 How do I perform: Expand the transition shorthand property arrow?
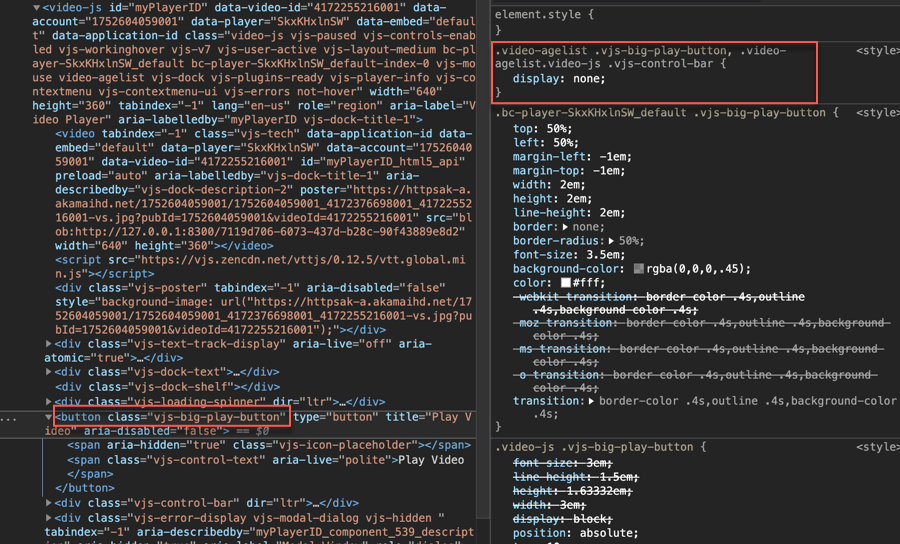click(593, 401)
